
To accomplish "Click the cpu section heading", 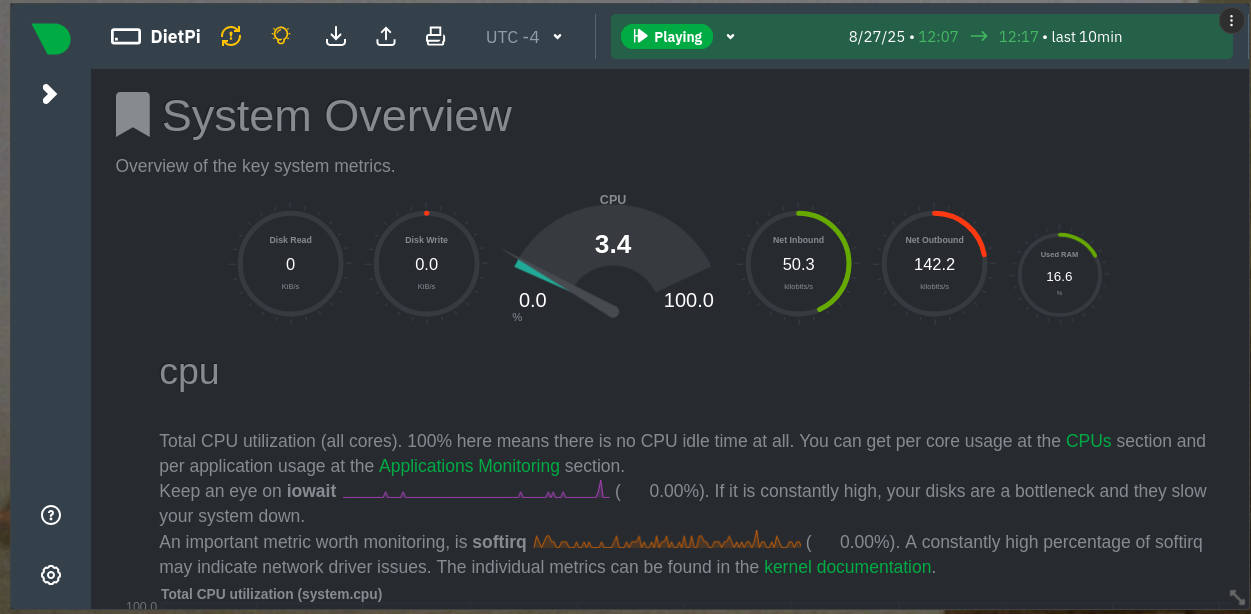I will pyautogui.click(x=189, y=372).
